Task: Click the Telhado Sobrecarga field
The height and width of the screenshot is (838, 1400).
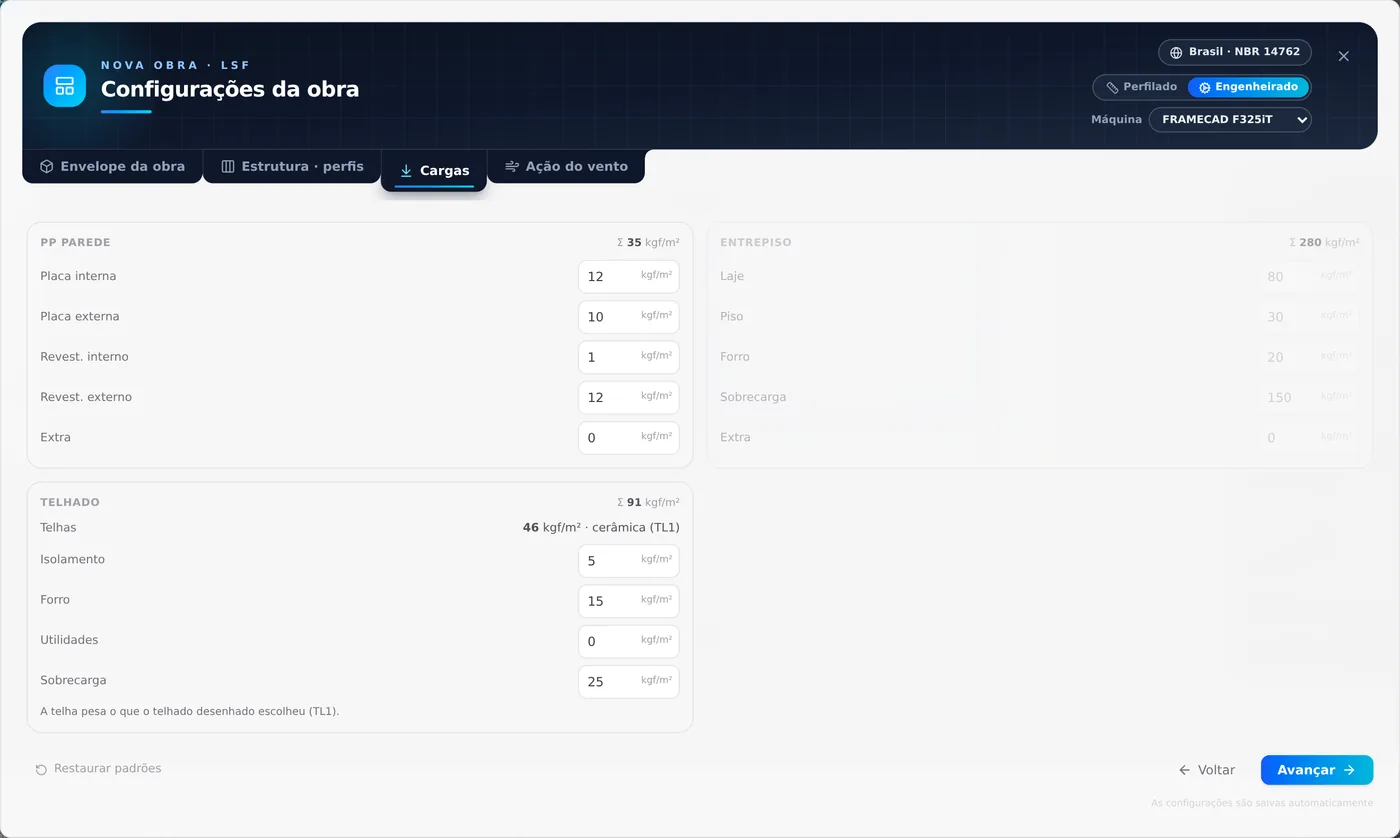Action: point(629,682)
